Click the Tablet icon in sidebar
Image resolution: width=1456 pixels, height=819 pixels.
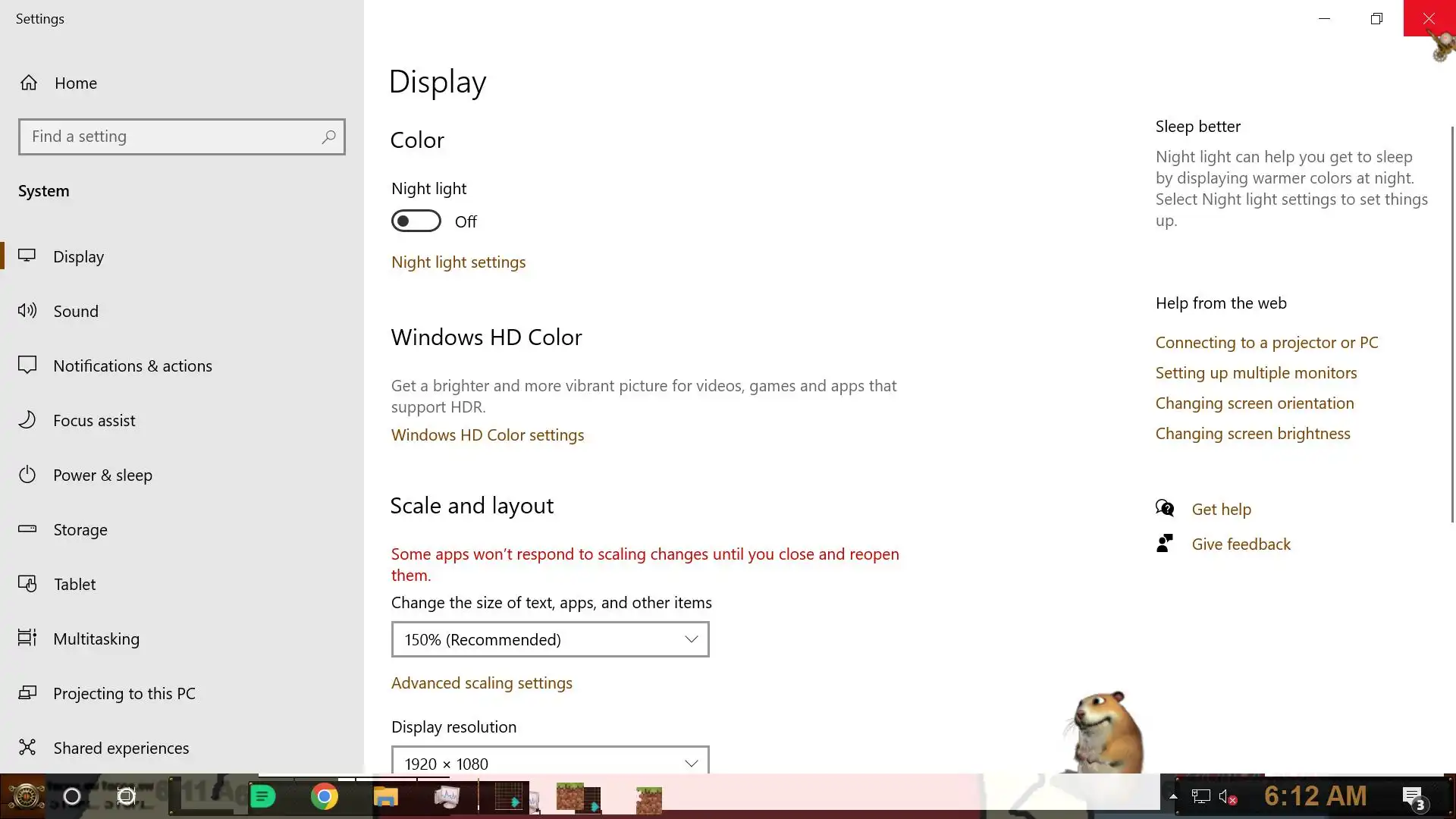point(27,584)
